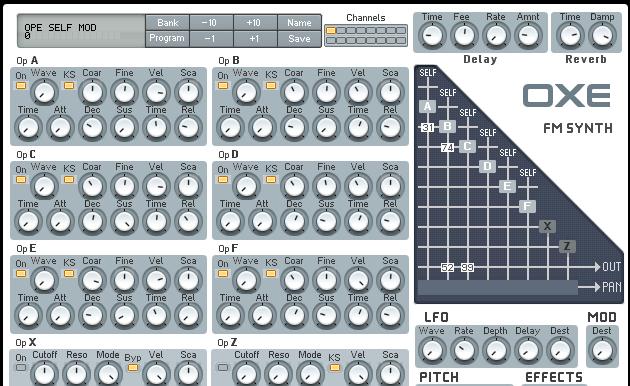Toggle Op C On switch
The height and width of the screenshot is (386, 630).
[x=21, y=179]
